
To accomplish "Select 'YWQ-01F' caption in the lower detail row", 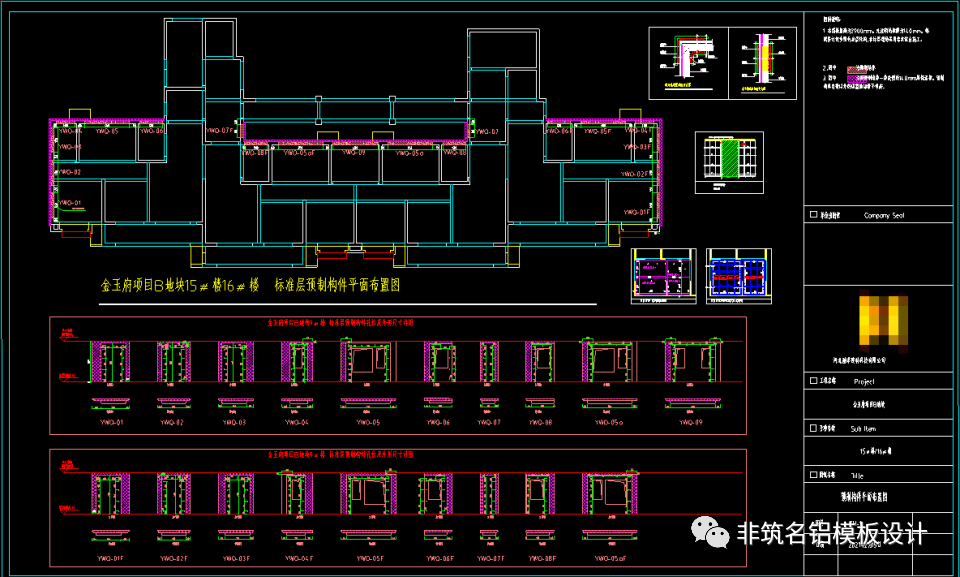I will click(111, 559).
